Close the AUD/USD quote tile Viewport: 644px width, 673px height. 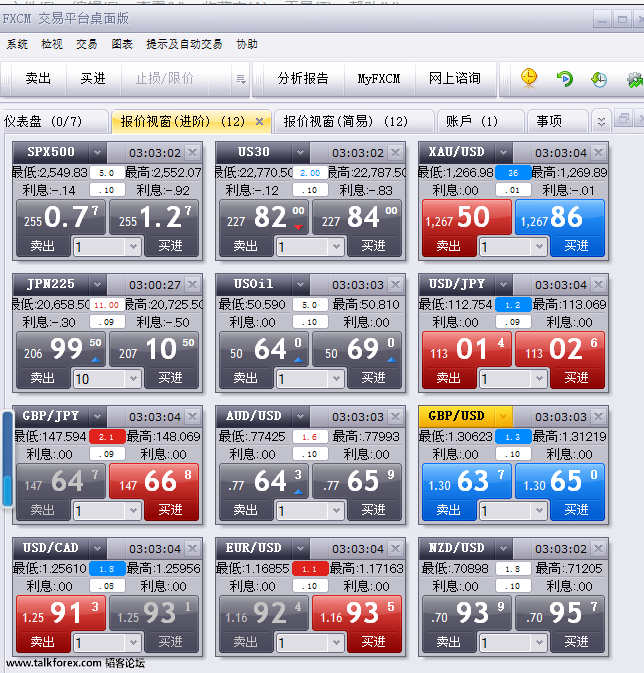click(x=395, y=416)
